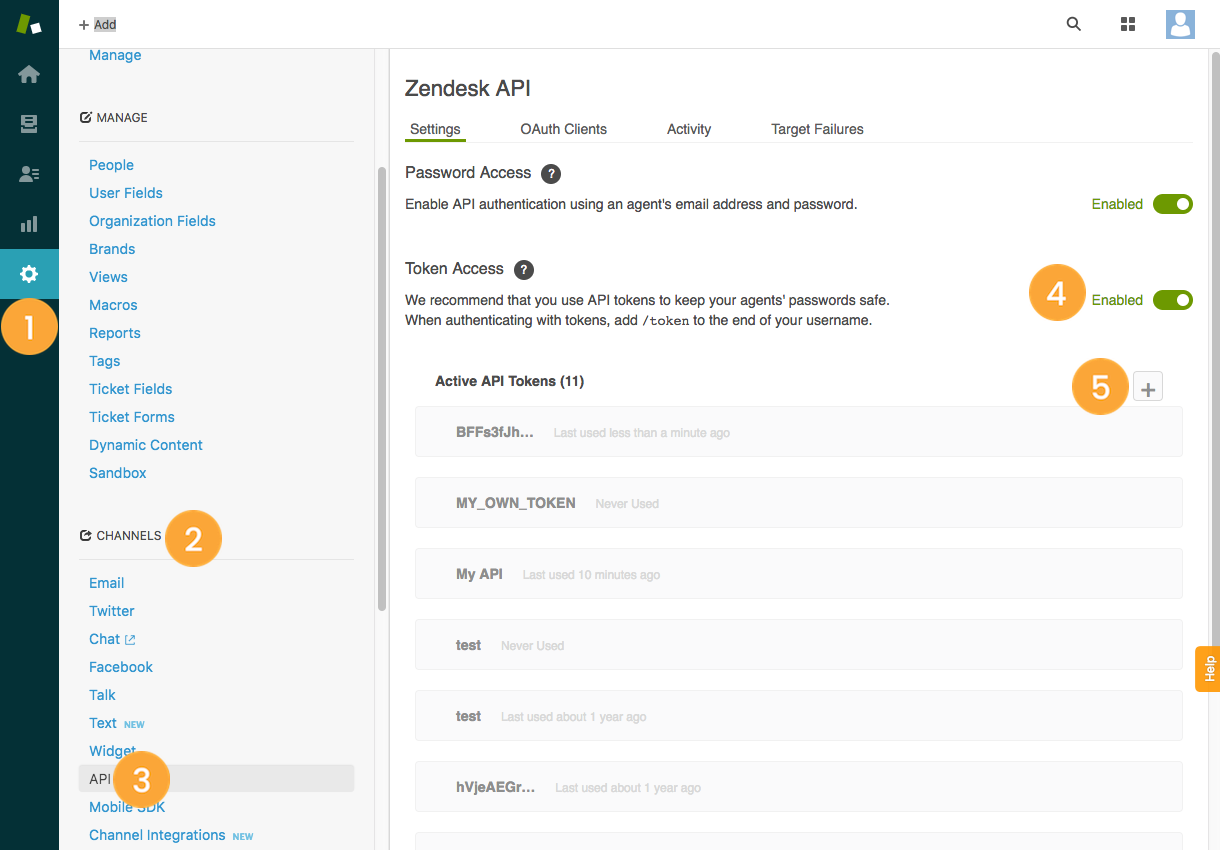Open the user profile avatar
The image size is (1220, 850).
(1180, 24)
